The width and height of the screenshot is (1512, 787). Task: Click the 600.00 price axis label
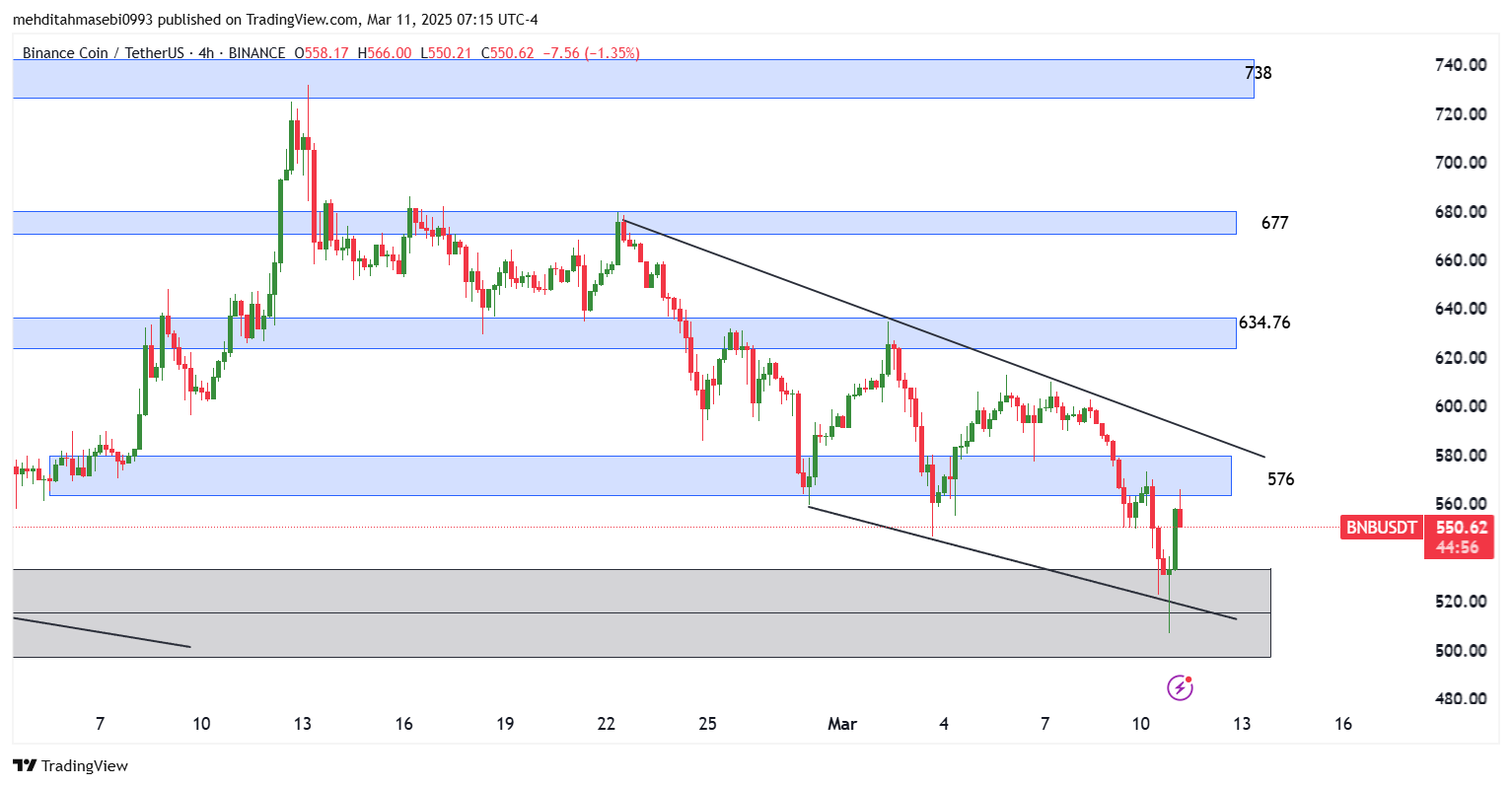click(x=1461, y=406)
